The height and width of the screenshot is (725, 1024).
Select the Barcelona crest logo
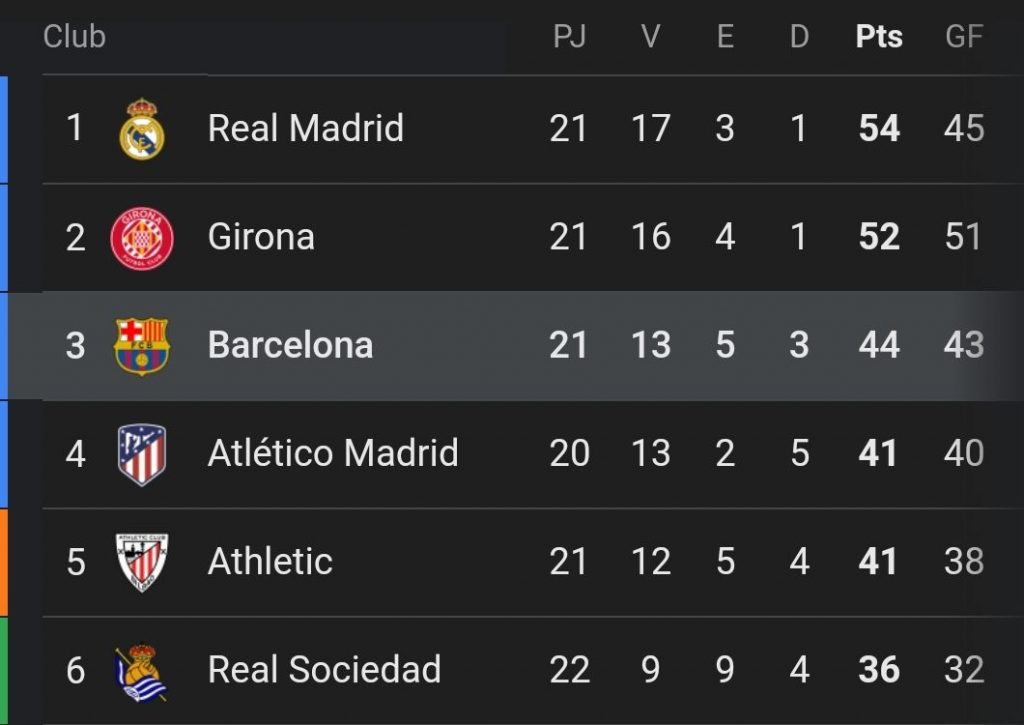142,346
